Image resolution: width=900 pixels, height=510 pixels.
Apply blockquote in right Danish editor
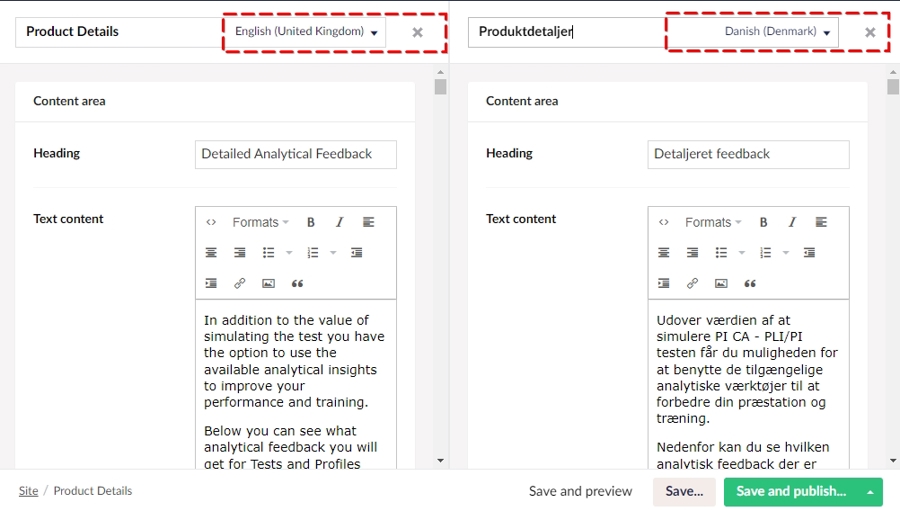click(x=750, y=283)
